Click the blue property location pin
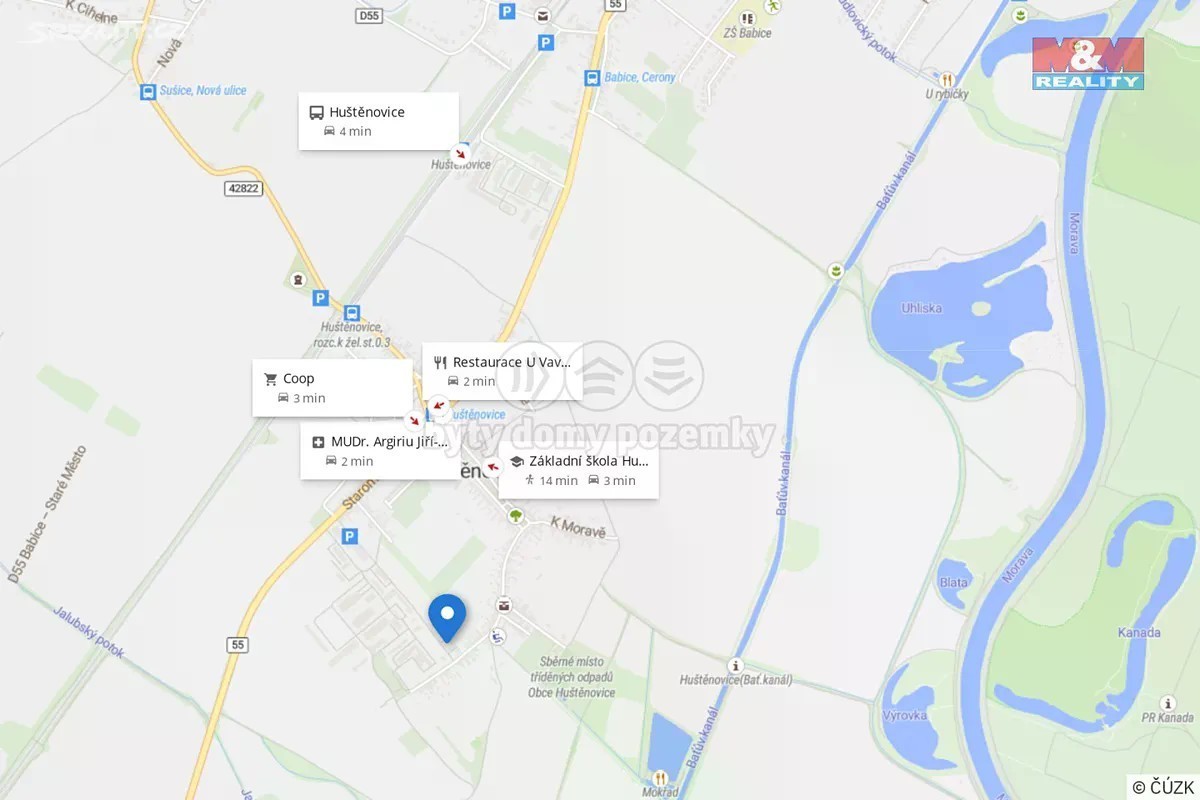 [447, 617]
